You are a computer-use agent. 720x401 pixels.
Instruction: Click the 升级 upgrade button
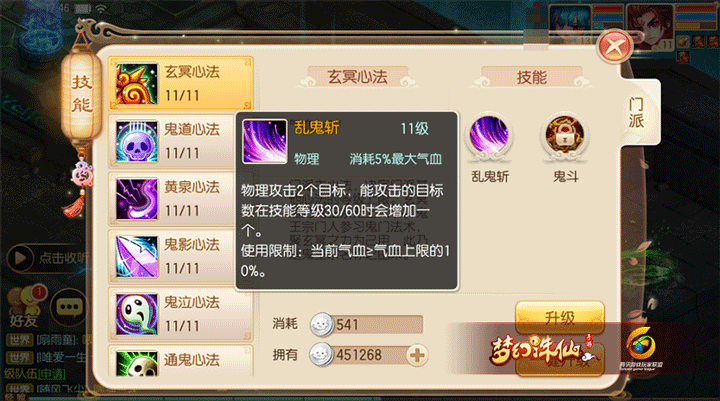(x=560, y=317)
